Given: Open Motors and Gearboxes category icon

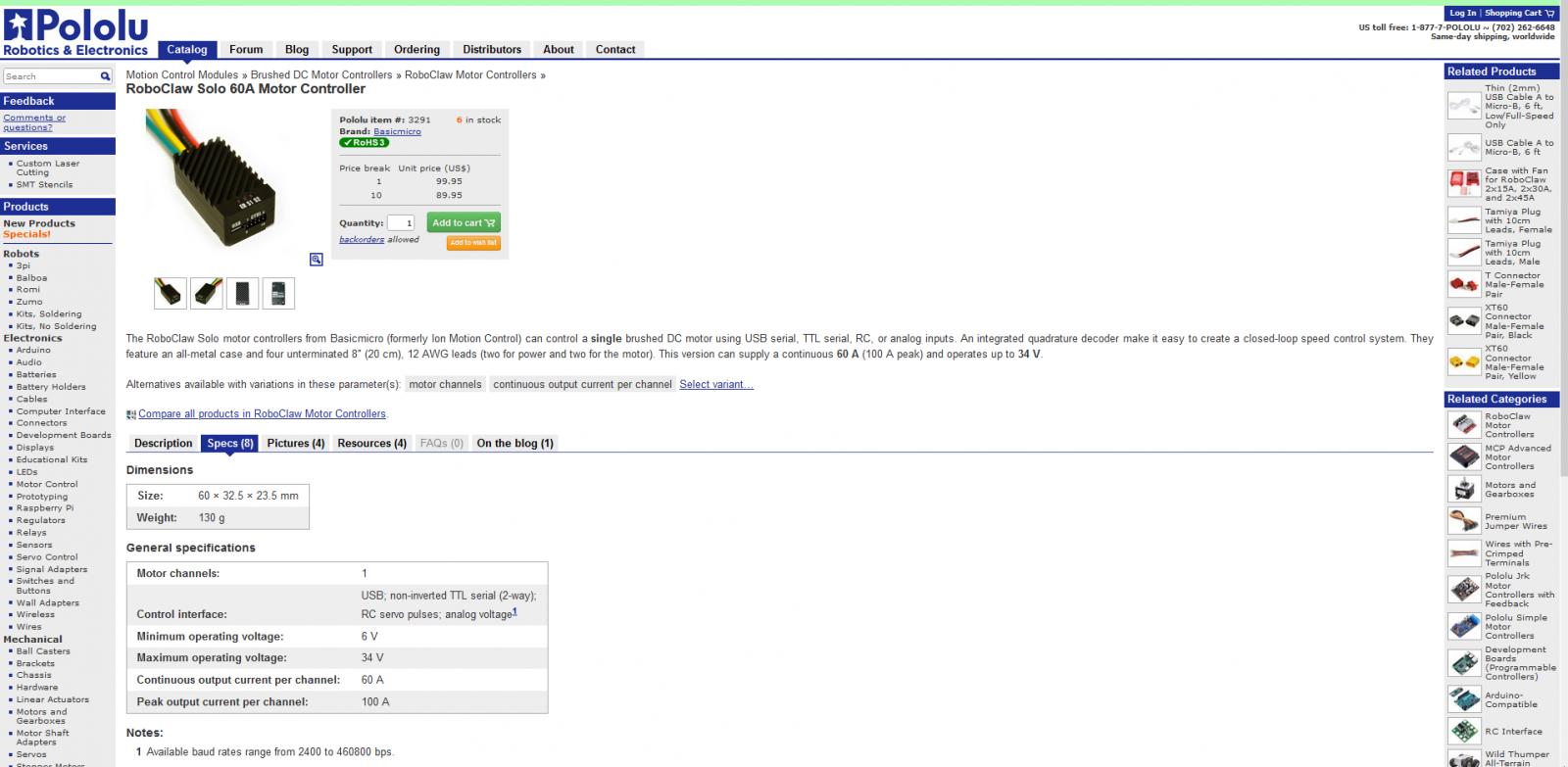Looking at the screenshot, I should (x=1464, y=489).
